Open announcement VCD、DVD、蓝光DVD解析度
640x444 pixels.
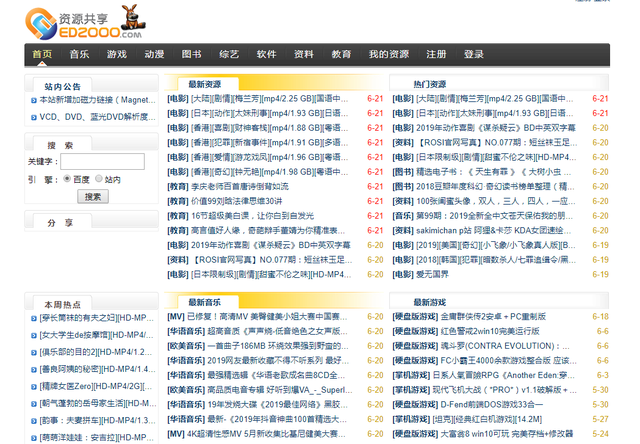(x=98, y=117)
